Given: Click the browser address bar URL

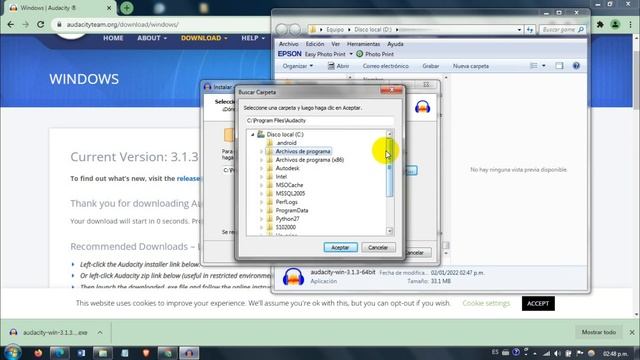Looking at the screenshot, I should 122,24.
